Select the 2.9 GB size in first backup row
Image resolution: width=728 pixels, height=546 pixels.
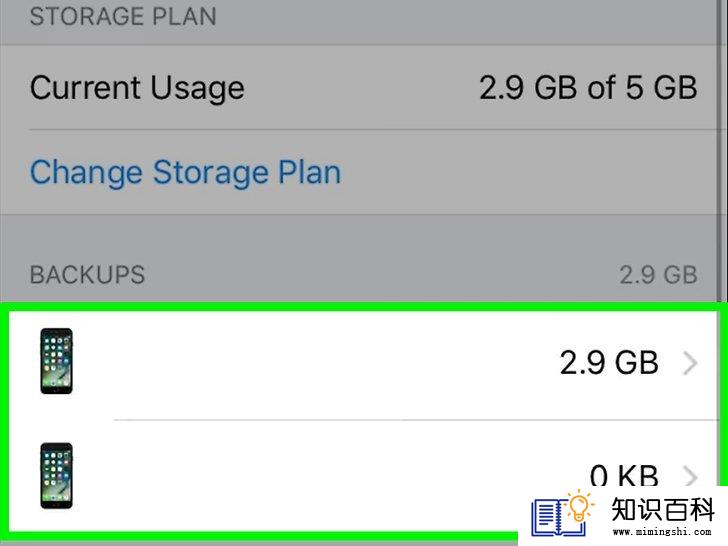(x=609, y=363)
